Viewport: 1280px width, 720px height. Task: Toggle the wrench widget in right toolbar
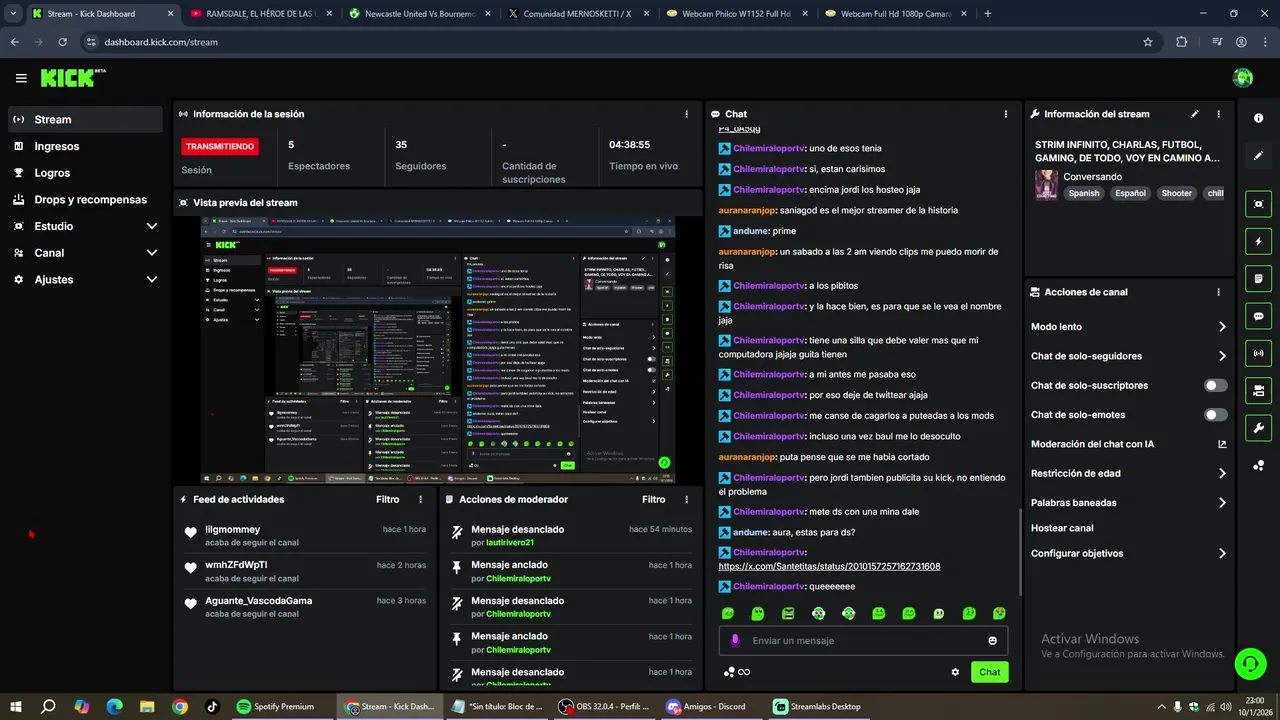(1258, 428)
